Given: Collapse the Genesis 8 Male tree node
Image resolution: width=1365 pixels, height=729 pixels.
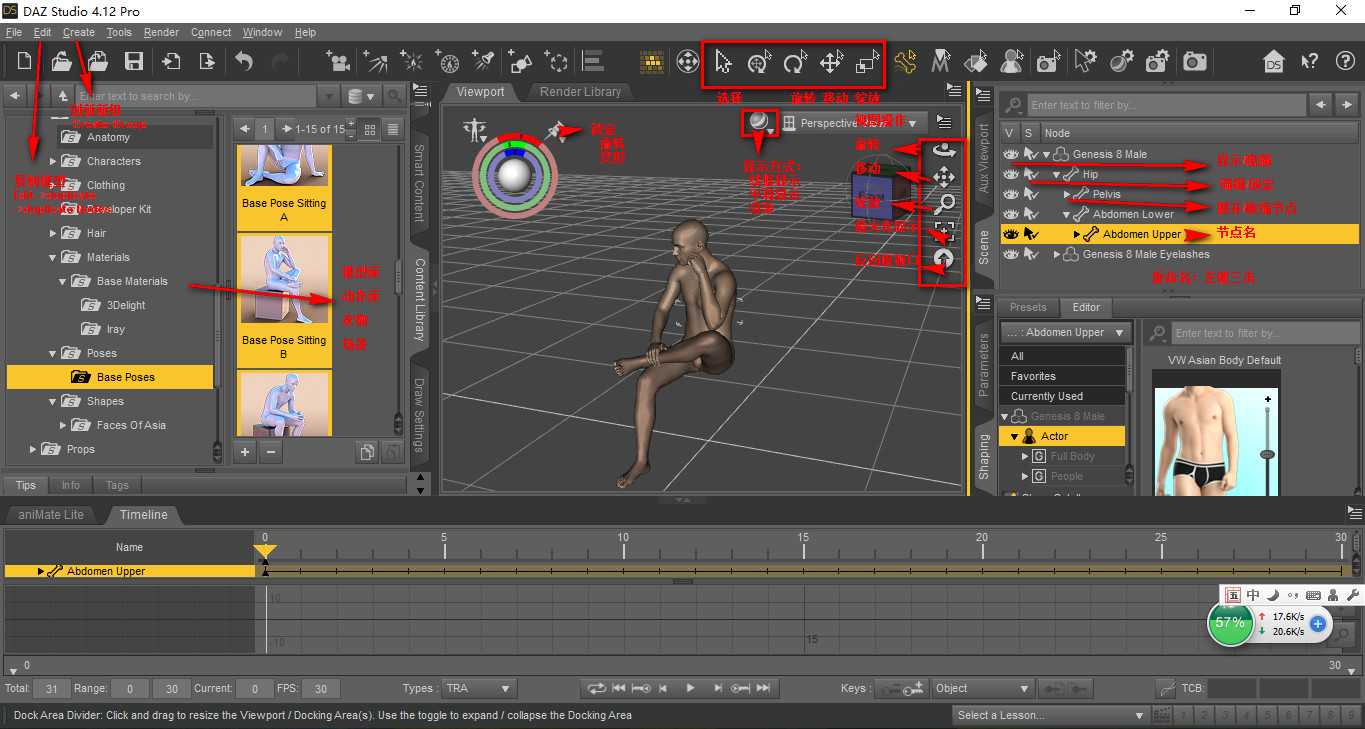Looking at the screenshot, I should point(1047,155).
